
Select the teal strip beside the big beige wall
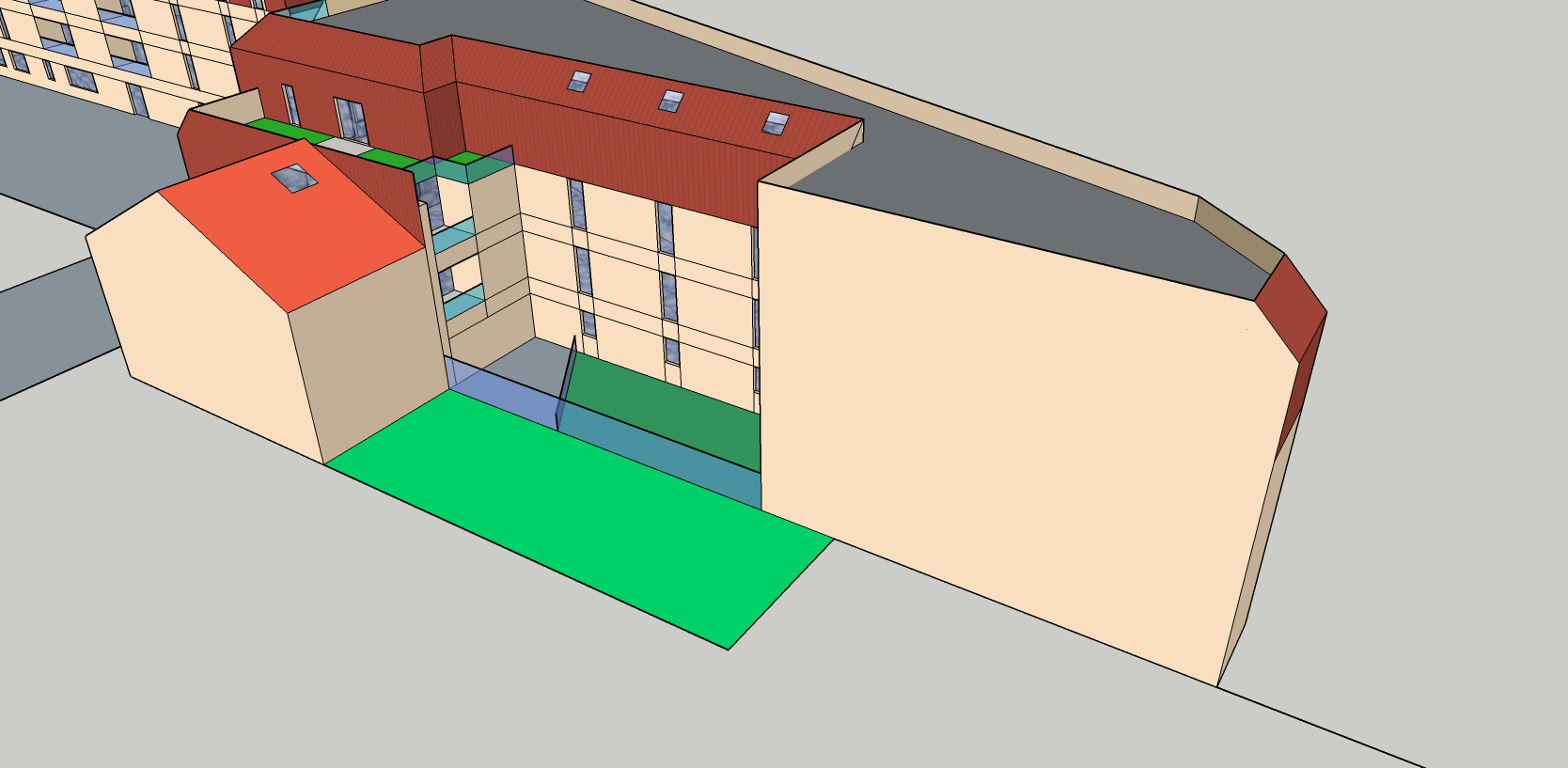click(677, 463)
